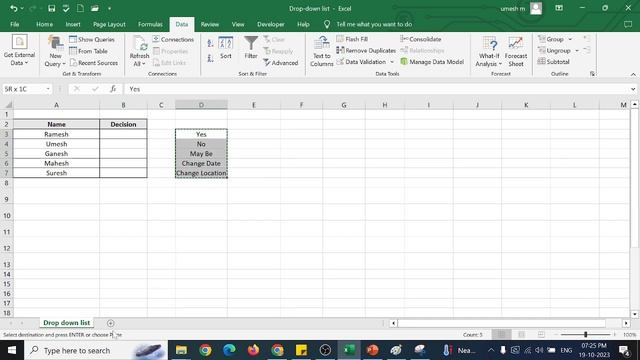Click the horizontal scrollbar right arrow
The width and height of the screenshot is (640, 360).
pyautogui.click(x=626, y=323)
